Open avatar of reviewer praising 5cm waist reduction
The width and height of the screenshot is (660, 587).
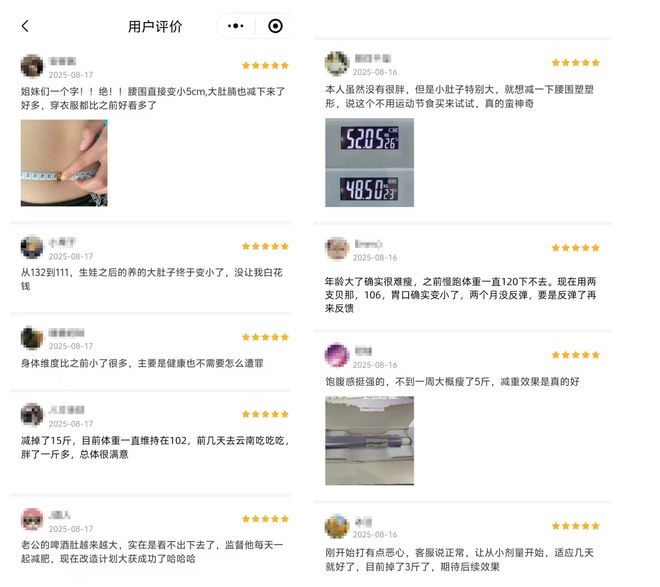point(32,66)
